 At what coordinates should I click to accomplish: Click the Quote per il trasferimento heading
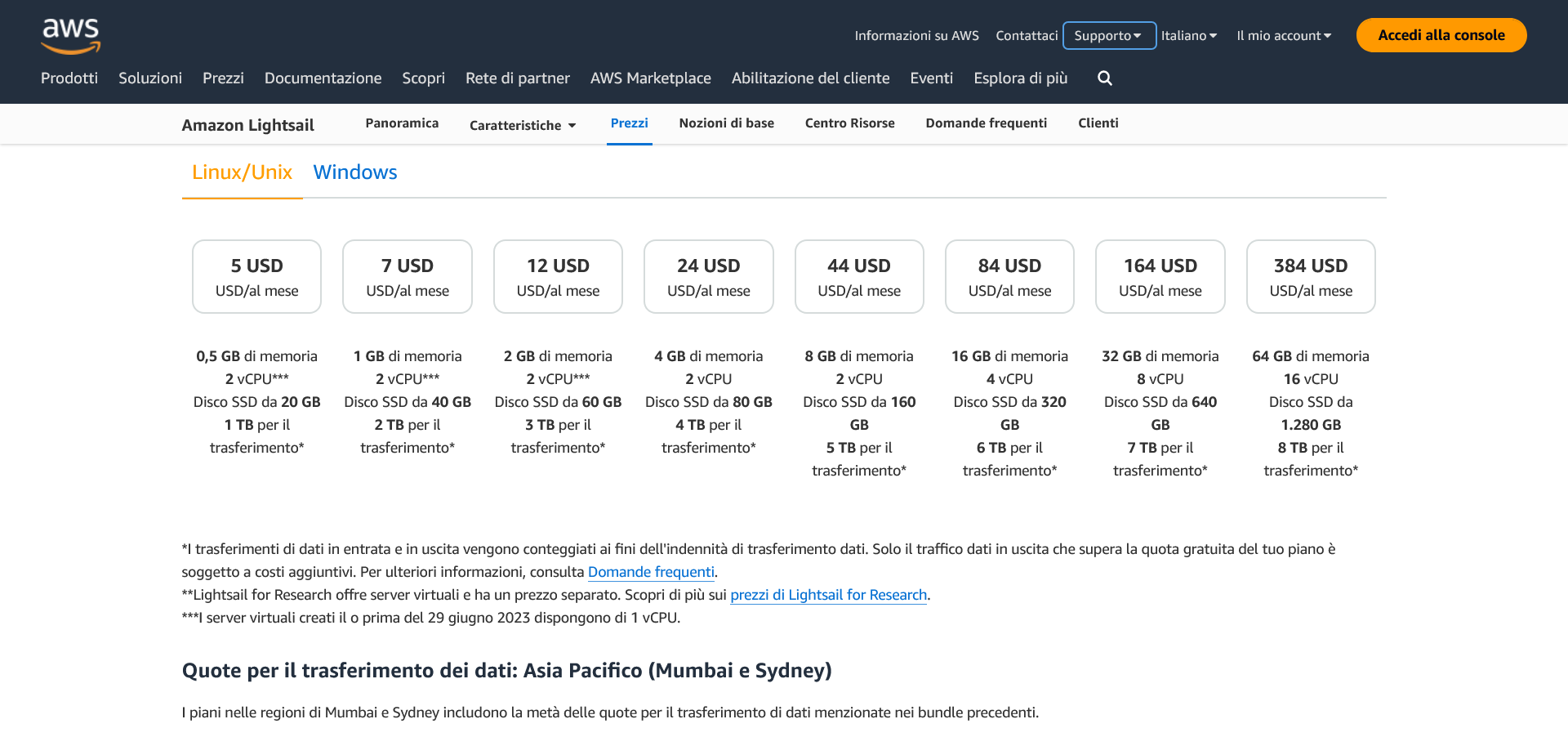click(506, 671)
